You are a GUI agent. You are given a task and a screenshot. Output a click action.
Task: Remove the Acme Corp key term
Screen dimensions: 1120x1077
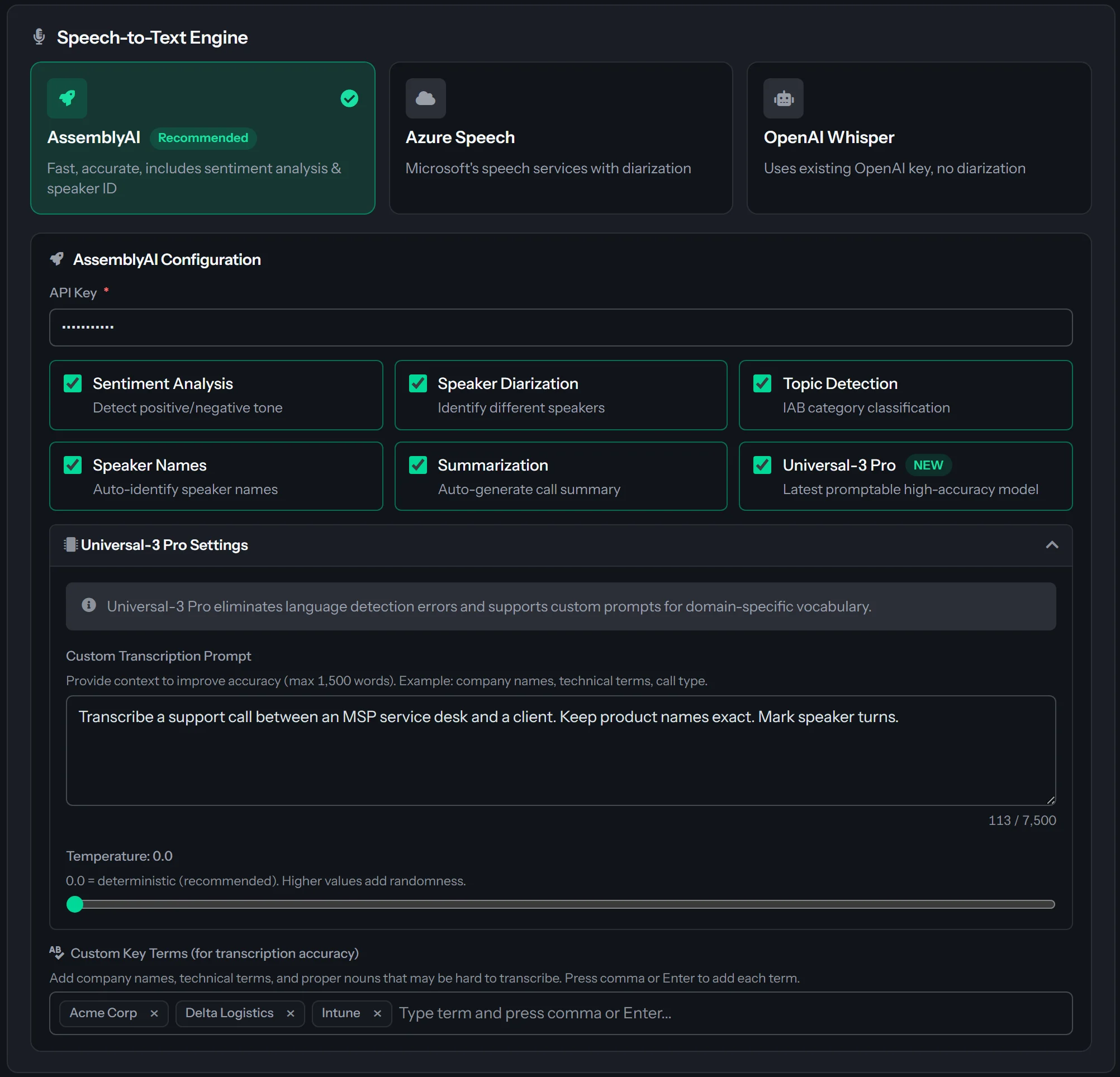pyautogui.click(x=154, y=1013)
